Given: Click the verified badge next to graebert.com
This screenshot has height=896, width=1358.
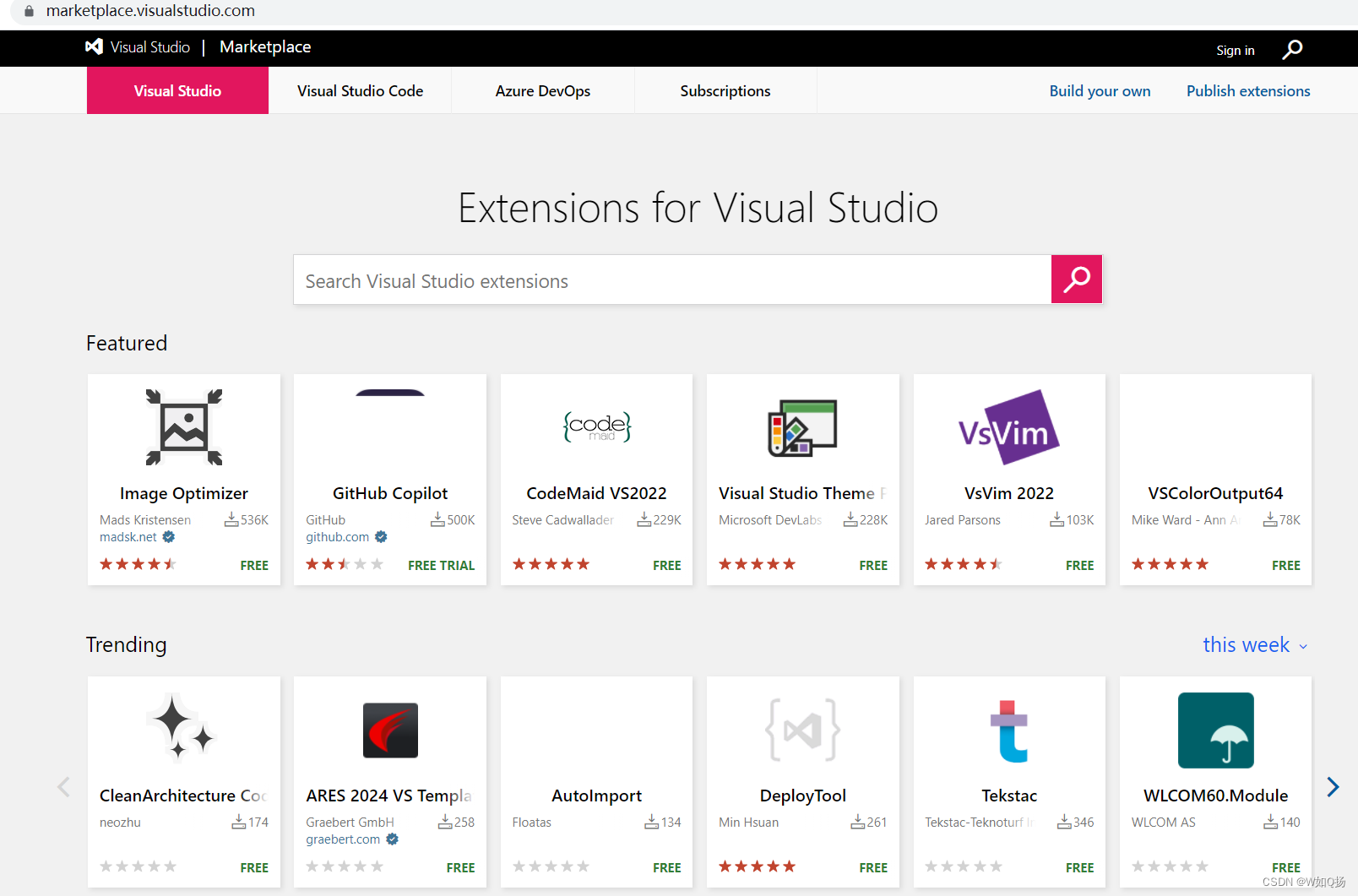Looking at the screenshot, I should [x=392, y=839].
